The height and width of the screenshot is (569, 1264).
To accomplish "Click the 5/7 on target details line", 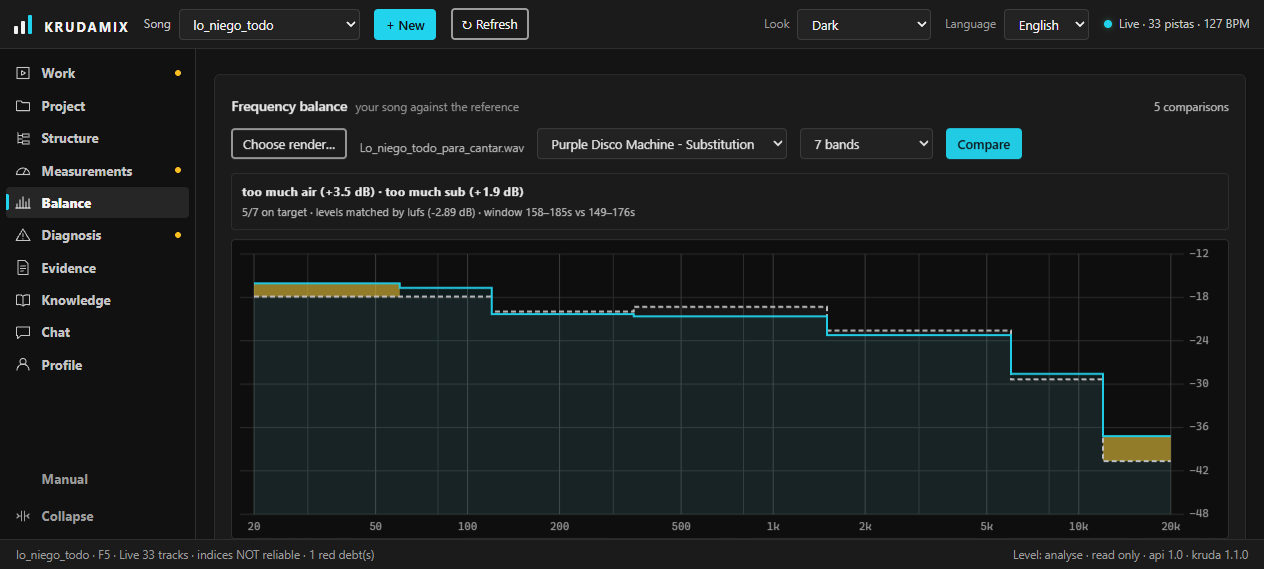I will coord(438,212).
